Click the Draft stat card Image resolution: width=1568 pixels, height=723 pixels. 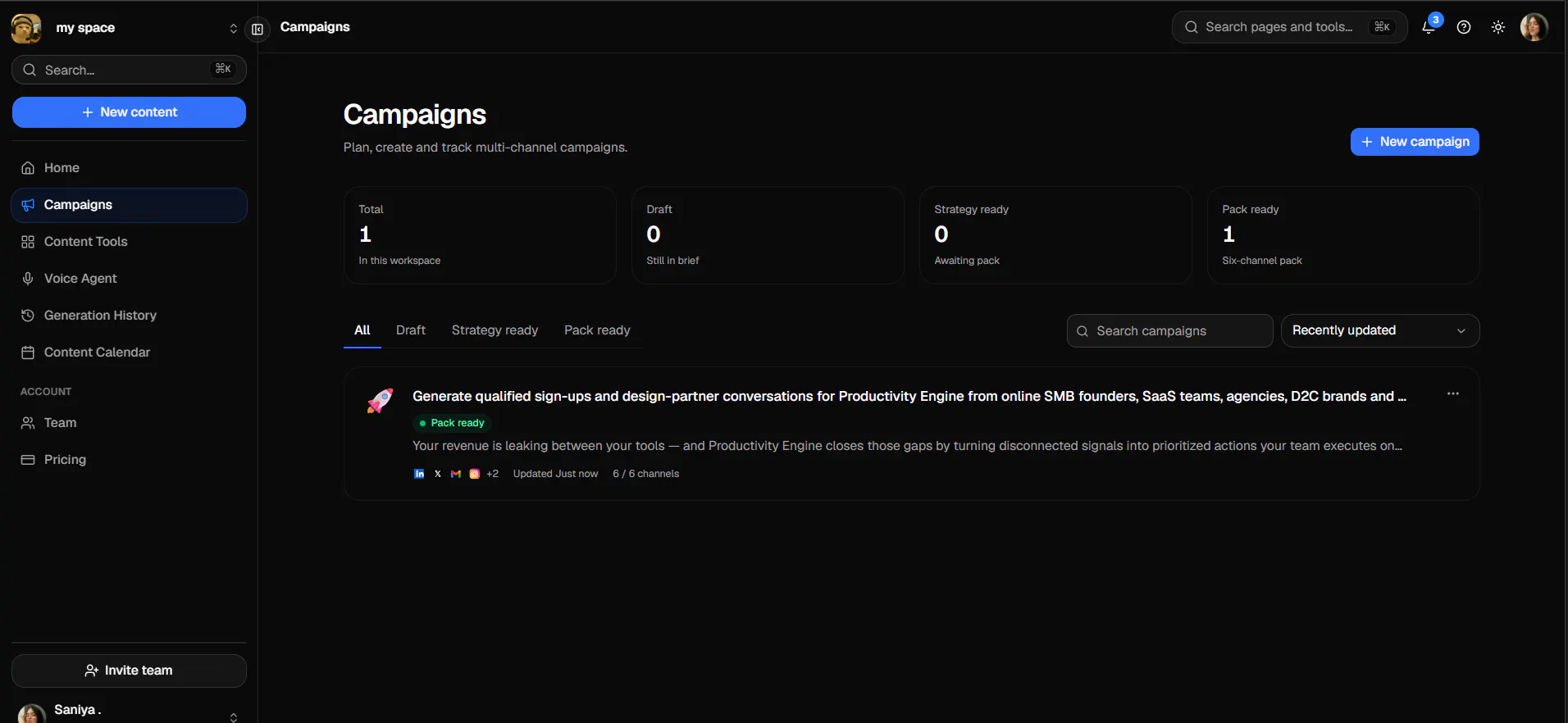[768, 235]
